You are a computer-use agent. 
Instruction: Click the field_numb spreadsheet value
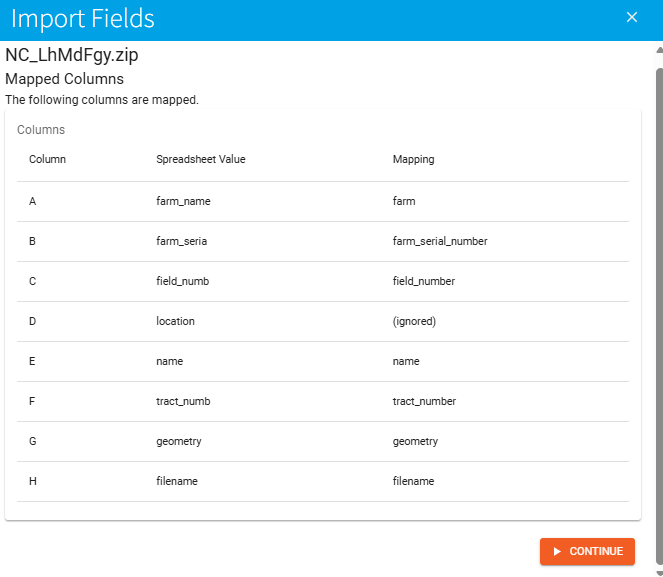click(183, 281)
